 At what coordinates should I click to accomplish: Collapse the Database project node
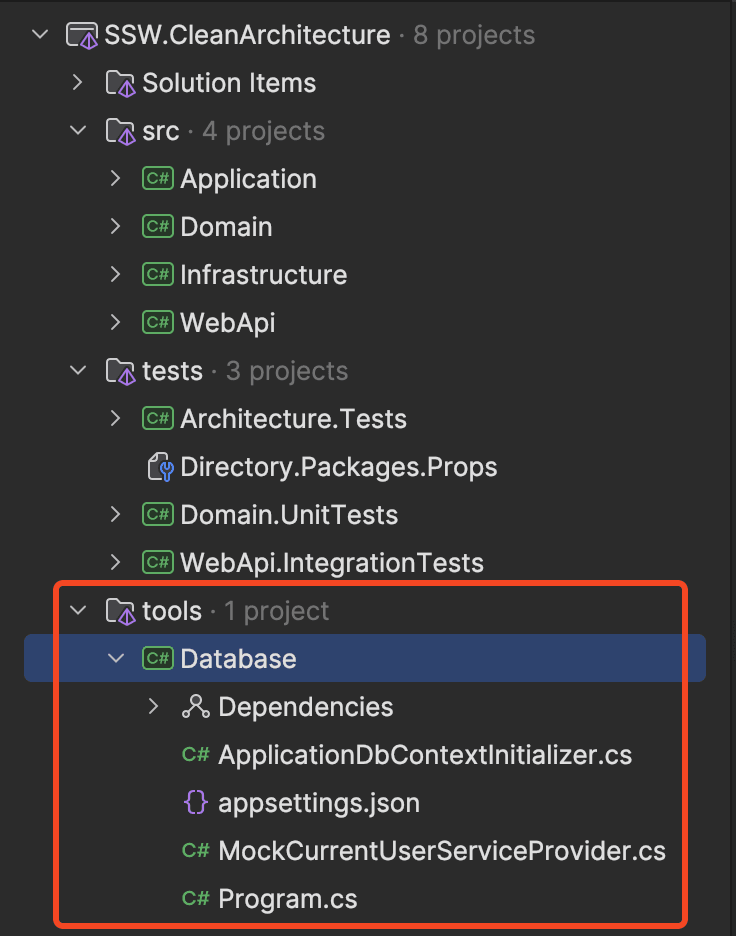[x=115, y=658]
